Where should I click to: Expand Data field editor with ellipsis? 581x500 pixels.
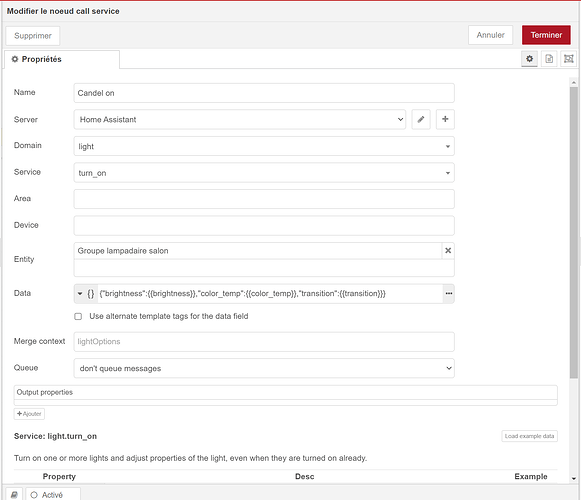pyautogui.click(x=449, y=294)
